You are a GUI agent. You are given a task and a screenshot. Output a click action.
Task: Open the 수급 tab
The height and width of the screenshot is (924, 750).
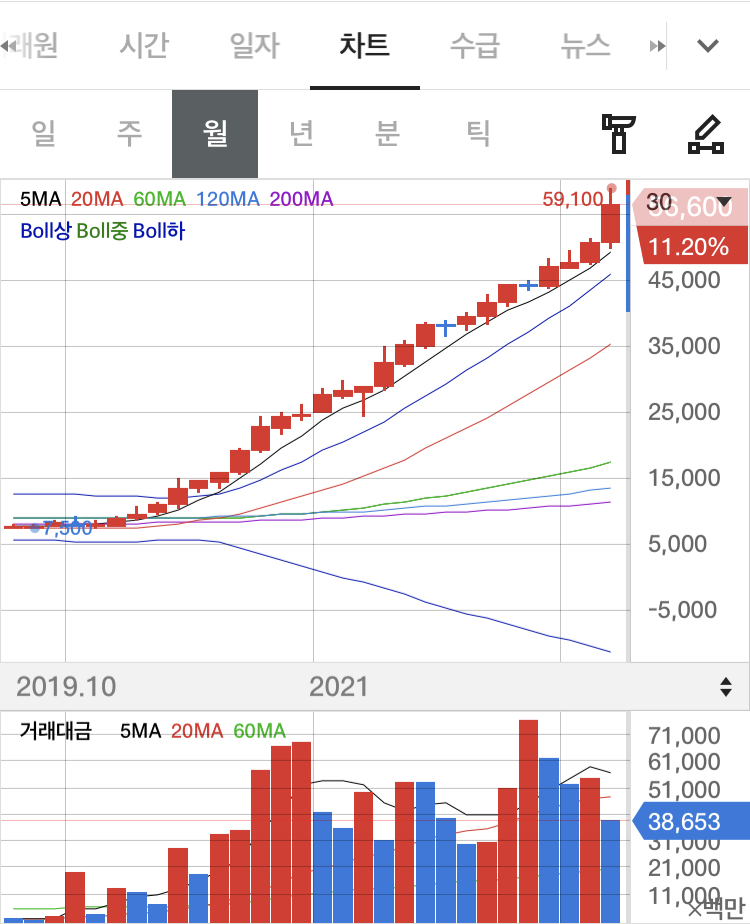pos(475,45)
